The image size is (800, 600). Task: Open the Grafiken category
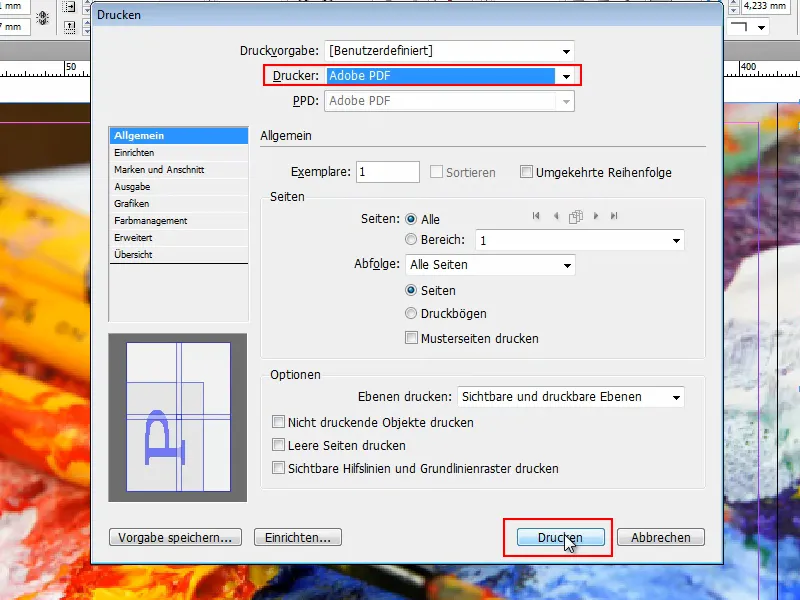pyautogui.click(x=179, y=204)
